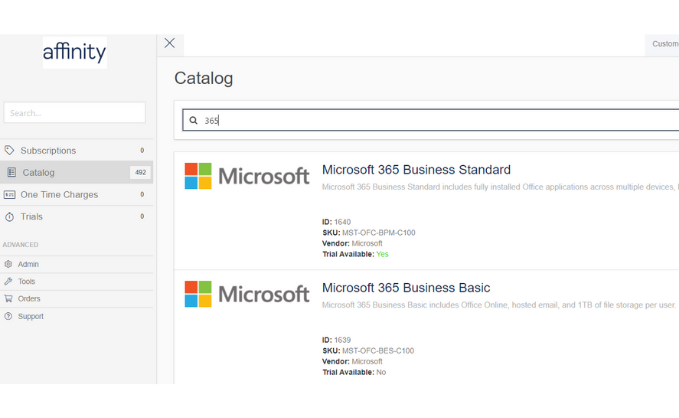Viewport: 679px width, 418px height.
Task: Open Admin under Advanced
Action: (x=76, y=264)
